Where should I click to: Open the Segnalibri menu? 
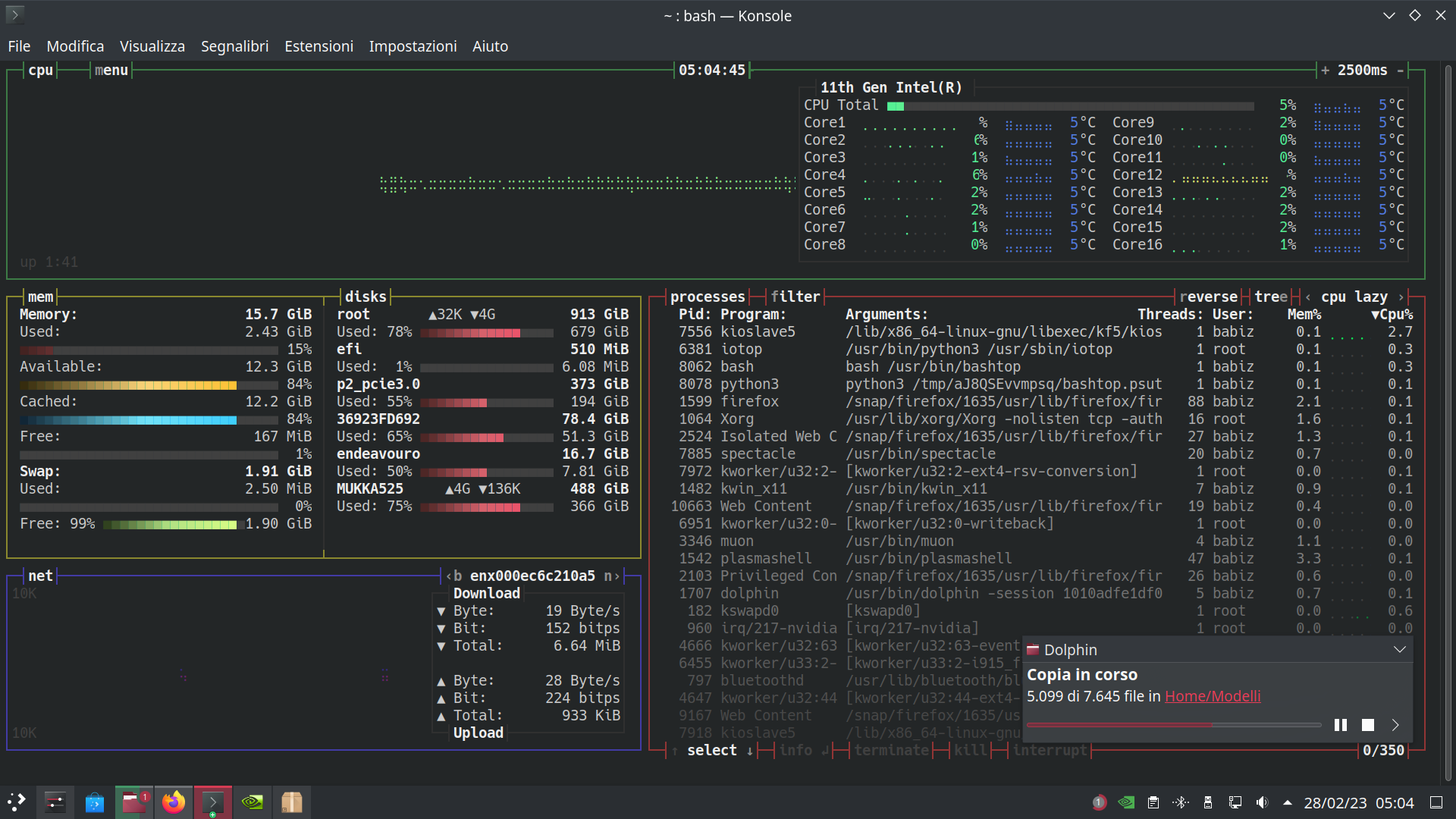point(234,46)
